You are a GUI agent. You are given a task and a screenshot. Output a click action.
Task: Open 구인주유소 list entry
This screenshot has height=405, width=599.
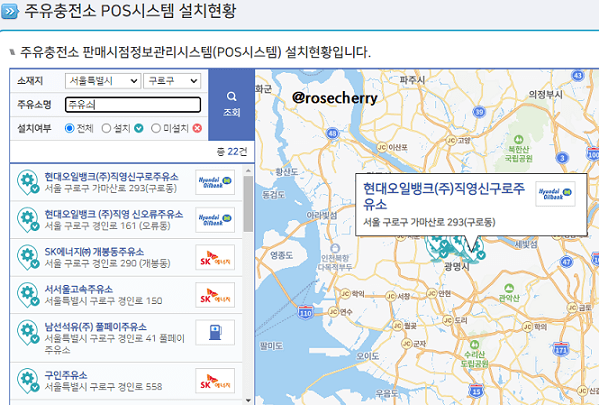(x=126, y=381)
